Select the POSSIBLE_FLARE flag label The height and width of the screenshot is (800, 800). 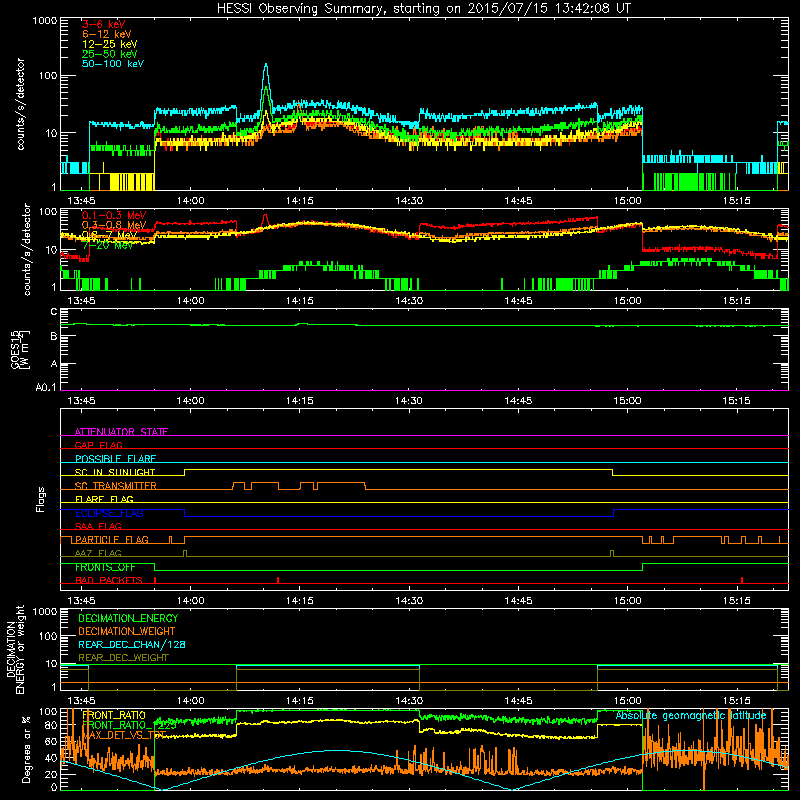click(x=115, y=459)
